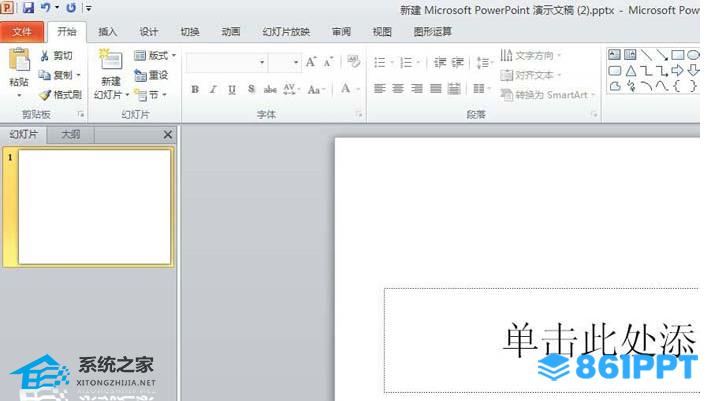Open the font color A swatch
The height and width of the screenshot is (401, 708).
(x=345, y=89)
